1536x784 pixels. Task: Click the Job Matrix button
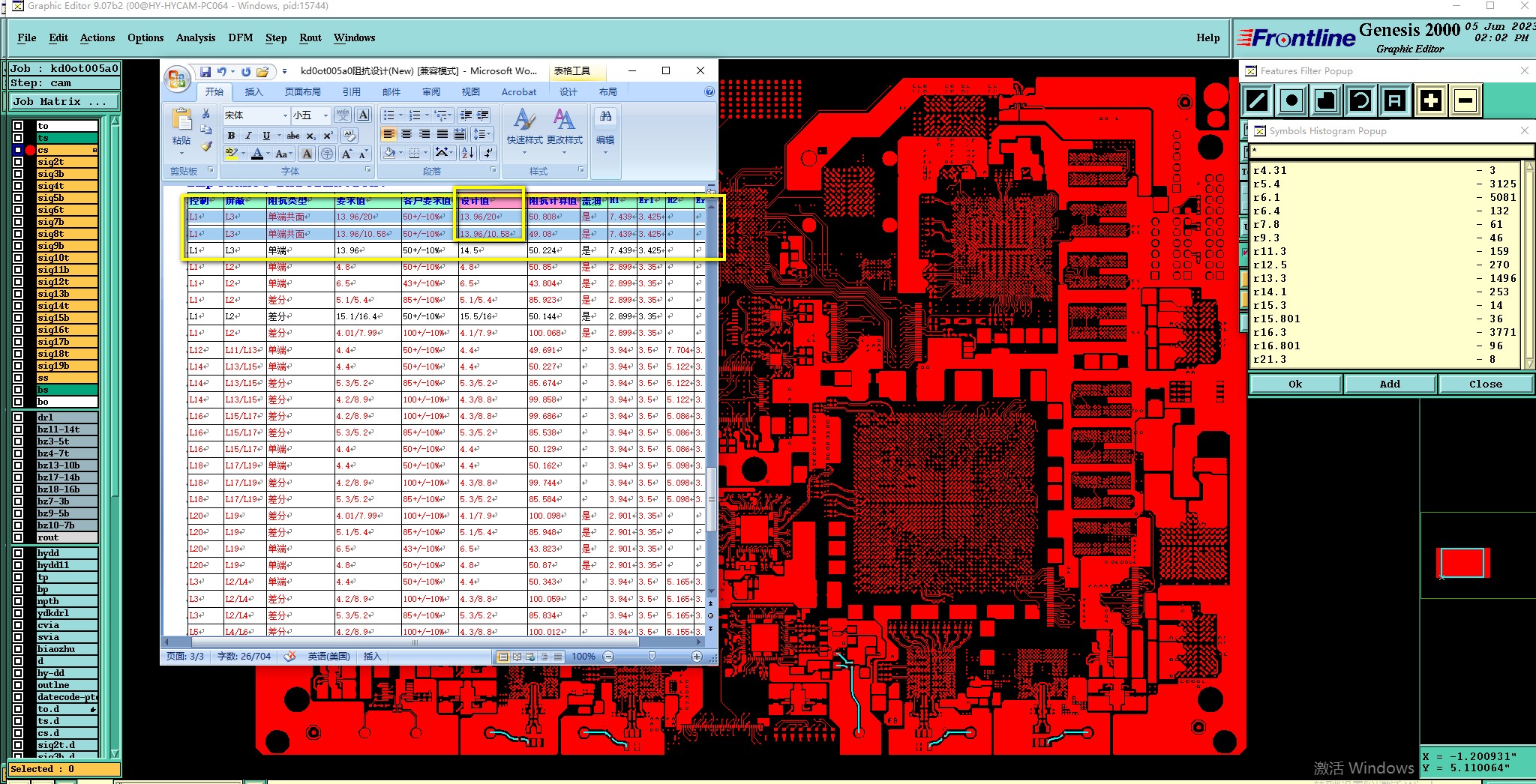point(64,101)
